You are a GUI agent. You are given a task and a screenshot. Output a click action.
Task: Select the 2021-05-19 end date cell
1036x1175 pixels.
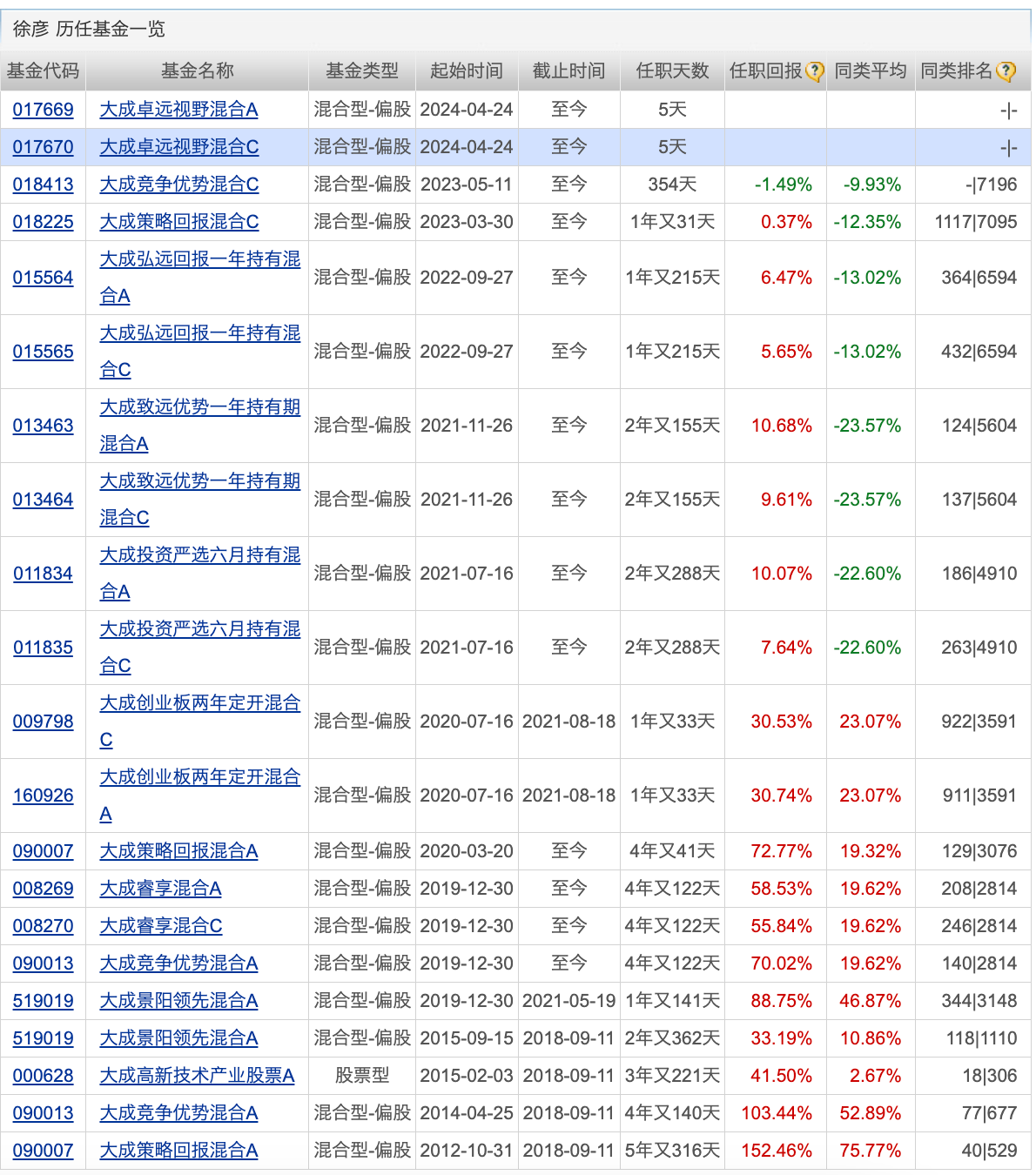coord(569,1001)
